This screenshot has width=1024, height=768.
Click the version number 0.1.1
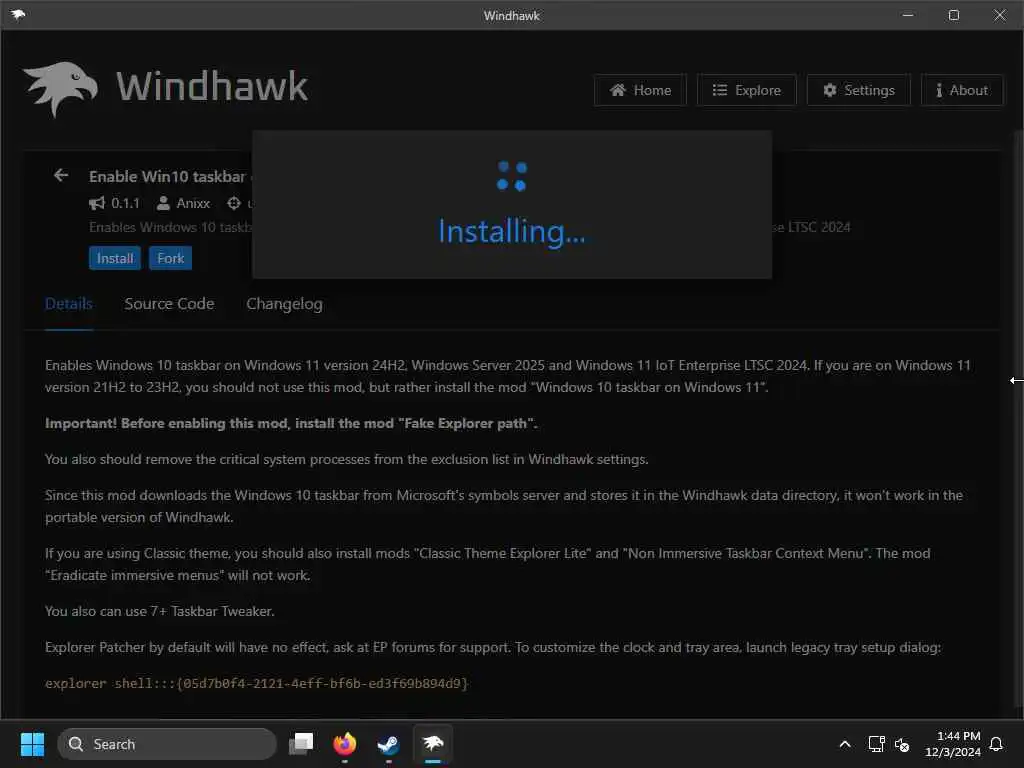(125, 203)
